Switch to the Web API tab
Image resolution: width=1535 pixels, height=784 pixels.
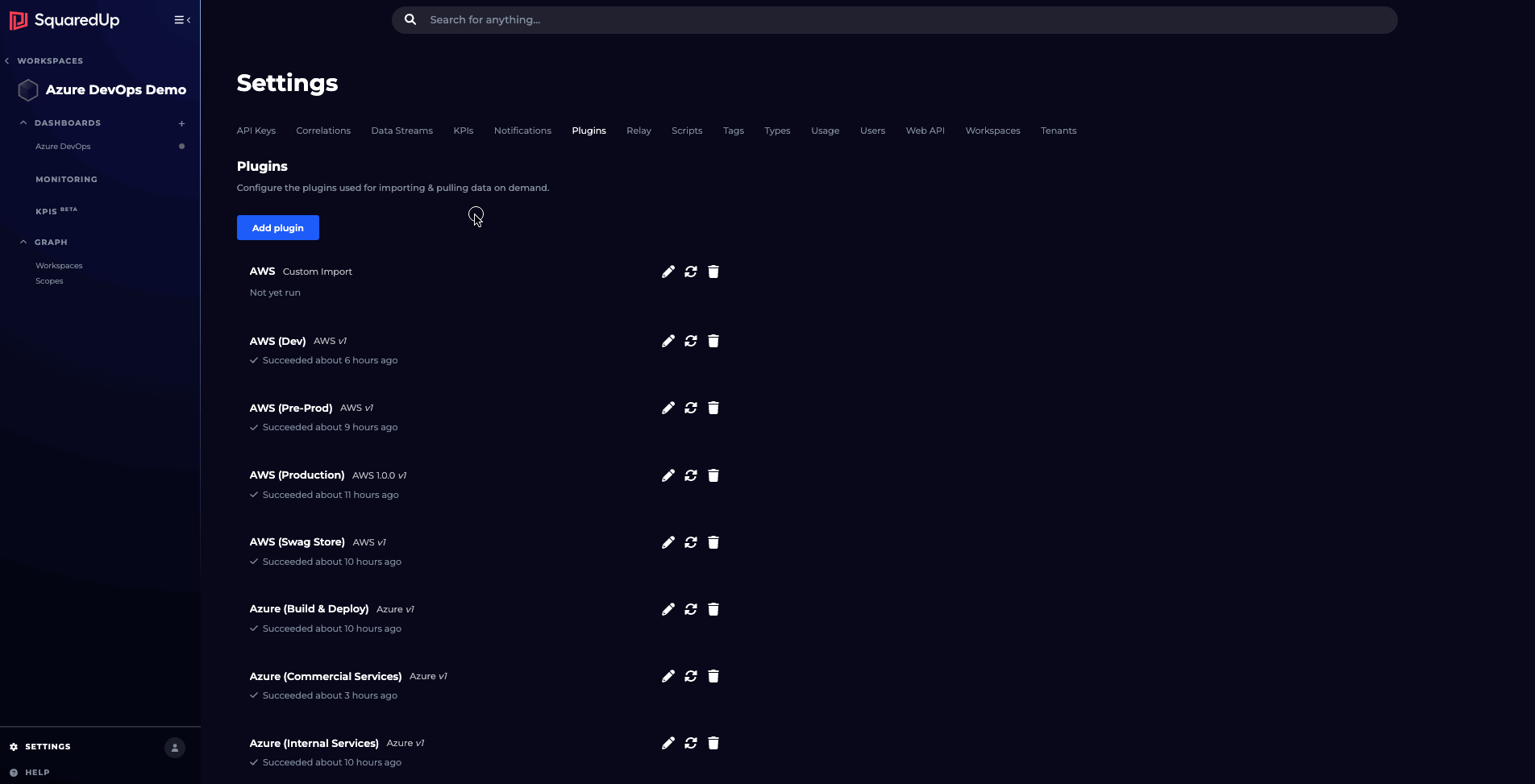tap(925, 131)
